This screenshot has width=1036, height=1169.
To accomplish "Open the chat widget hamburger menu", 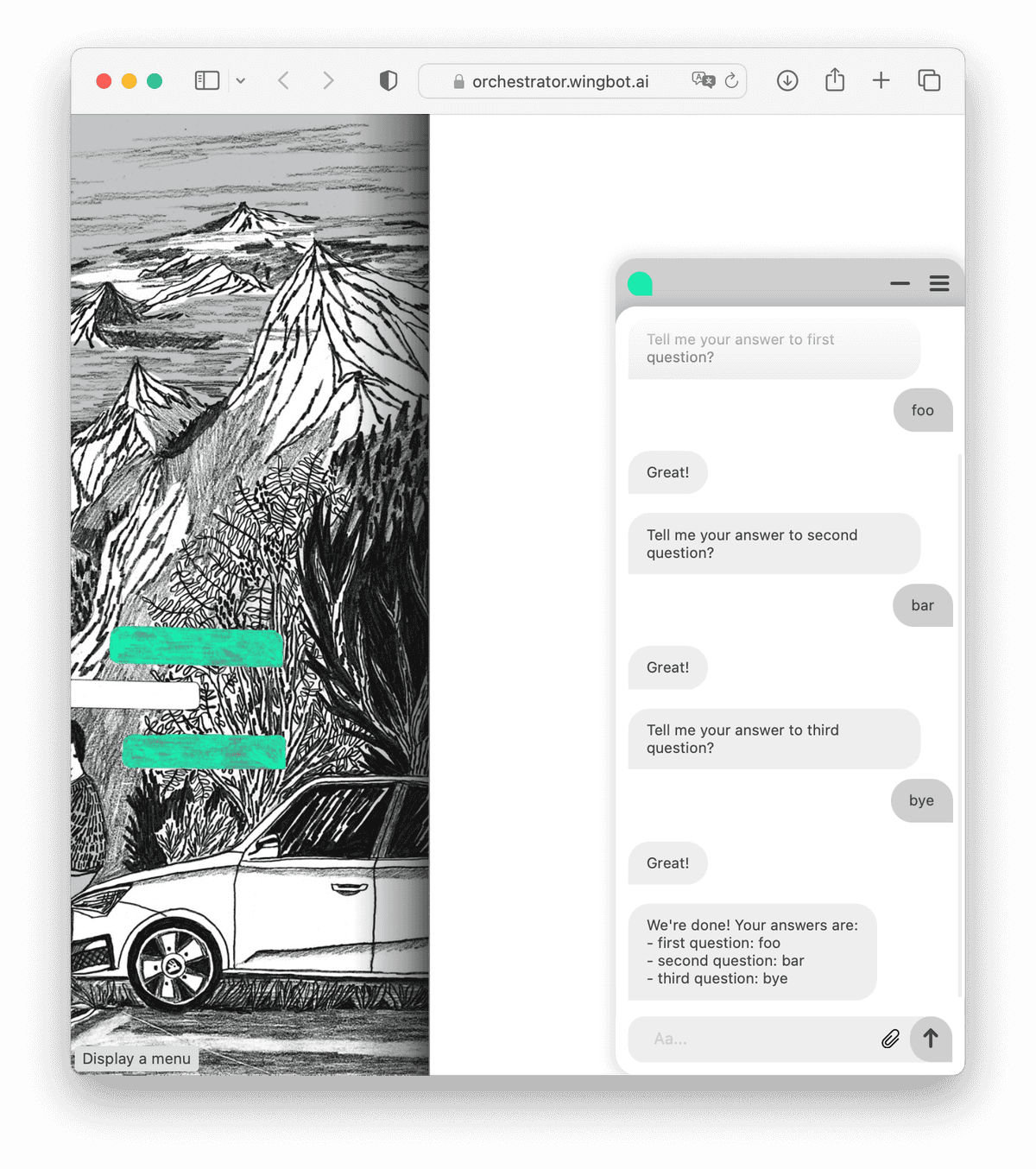I will point(939,283).
